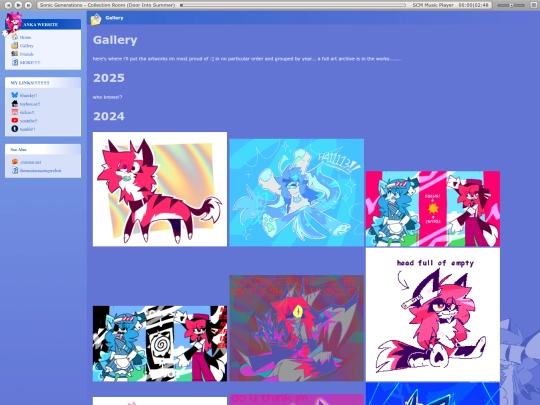Click the Bluesky butterfly icon
Image resolution: width=540 pixels, height=405 pixels.
pyautogui.click(x=14, y=95)
